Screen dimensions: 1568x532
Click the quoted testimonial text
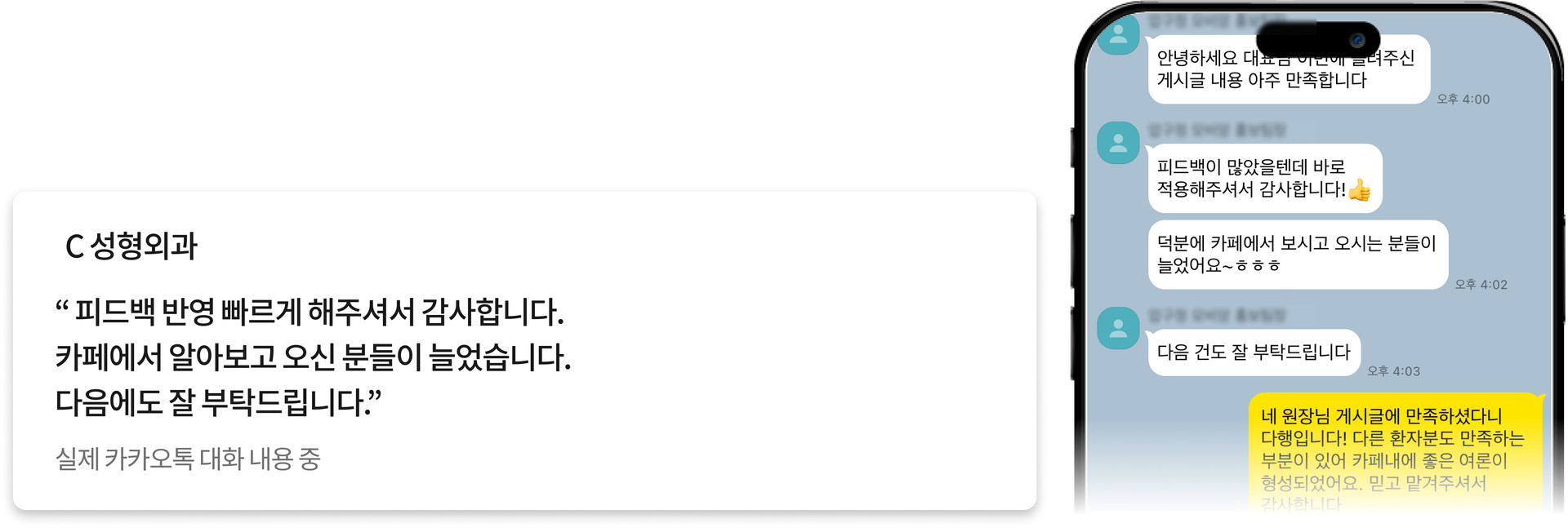pos(313,357)
